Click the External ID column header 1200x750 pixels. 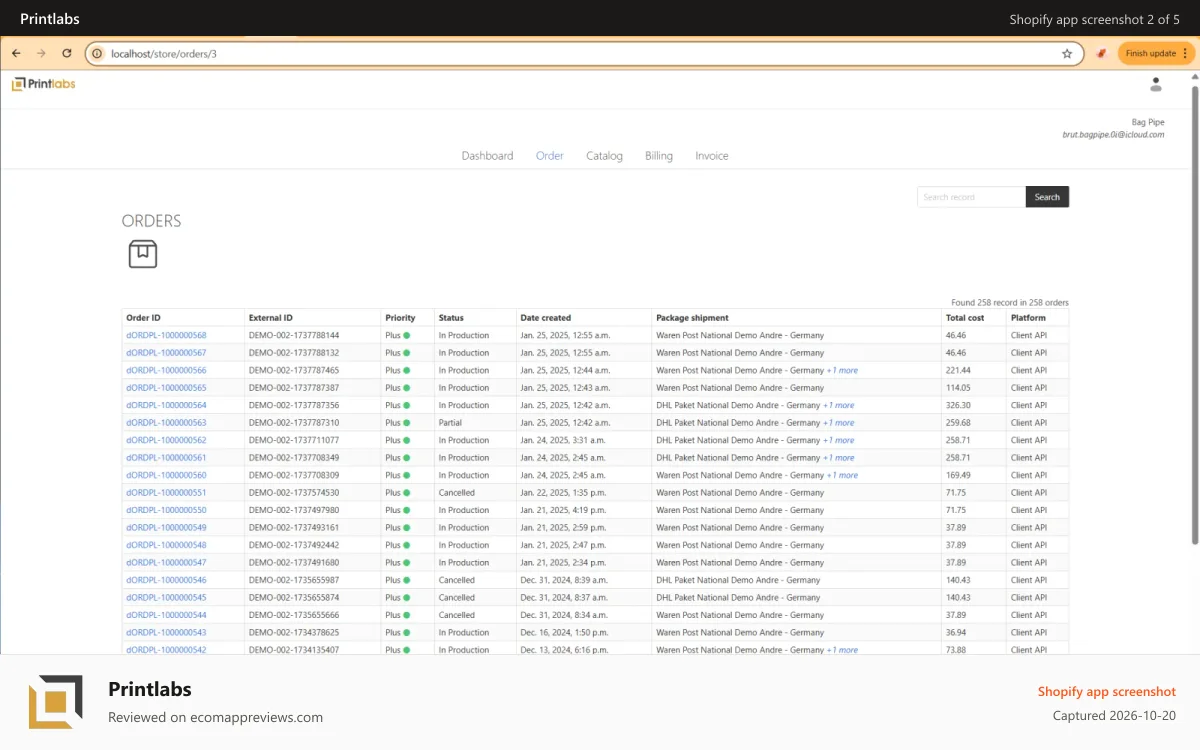(271, 318)
